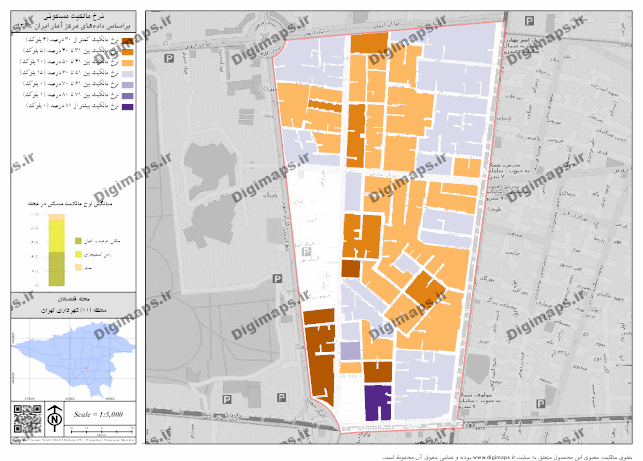This screenshot has width=643, height=461.
Task: Click the 'Scale = 1:5,000' text
Action: (98, 414)
